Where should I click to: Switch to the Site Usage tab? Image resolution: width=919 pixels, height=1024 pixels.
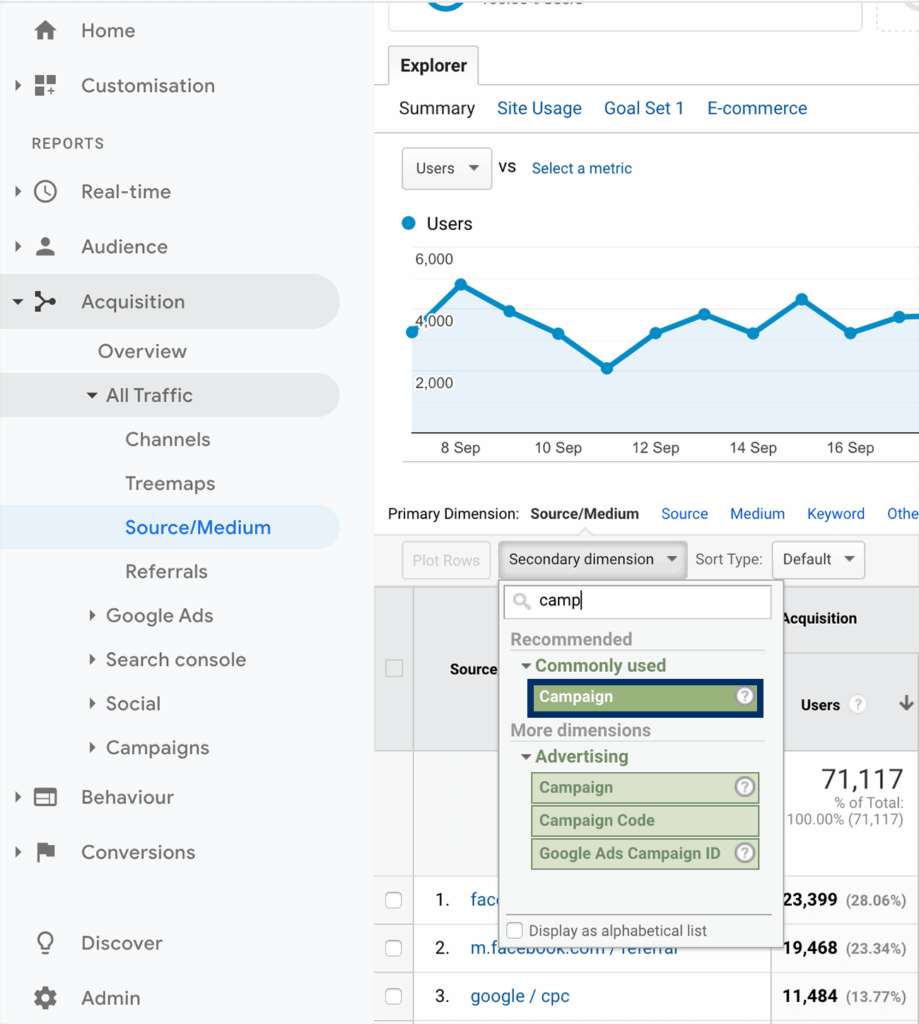539,108
